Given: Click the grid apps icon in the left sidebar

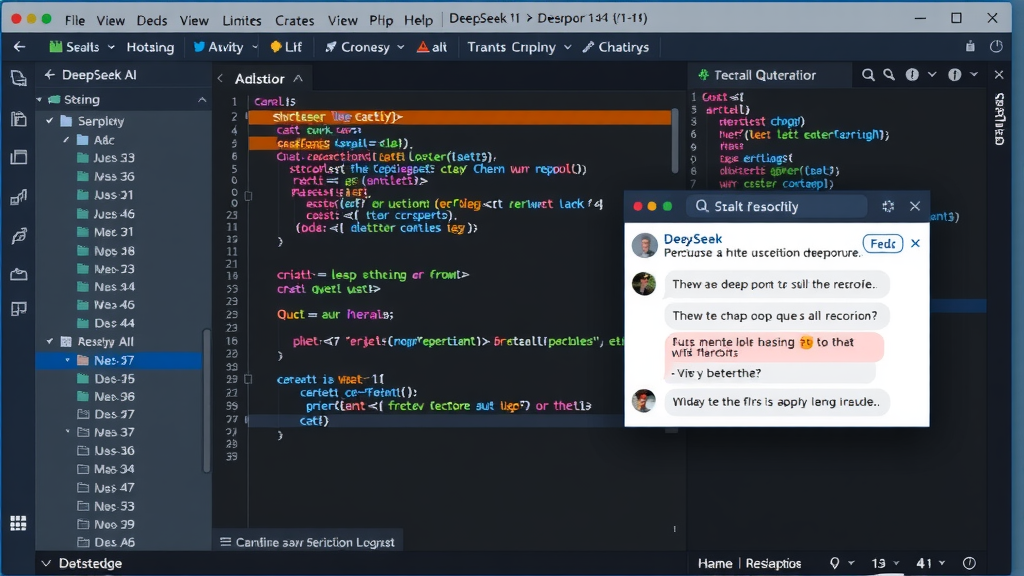Looking at the screenshot, I should tap(17, 522).
